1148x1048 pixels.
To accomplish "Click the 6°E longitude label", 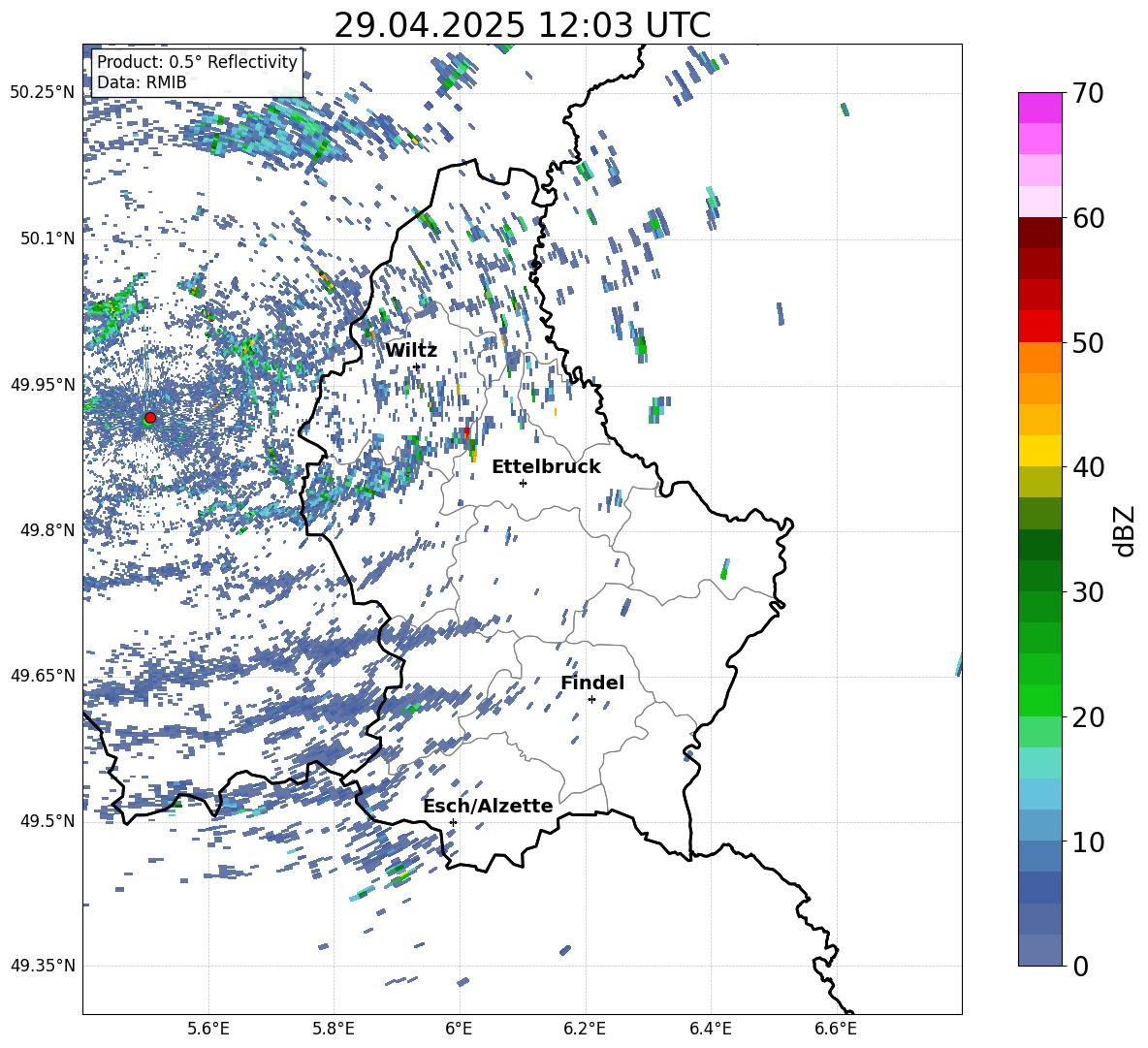I will 459,1029.
